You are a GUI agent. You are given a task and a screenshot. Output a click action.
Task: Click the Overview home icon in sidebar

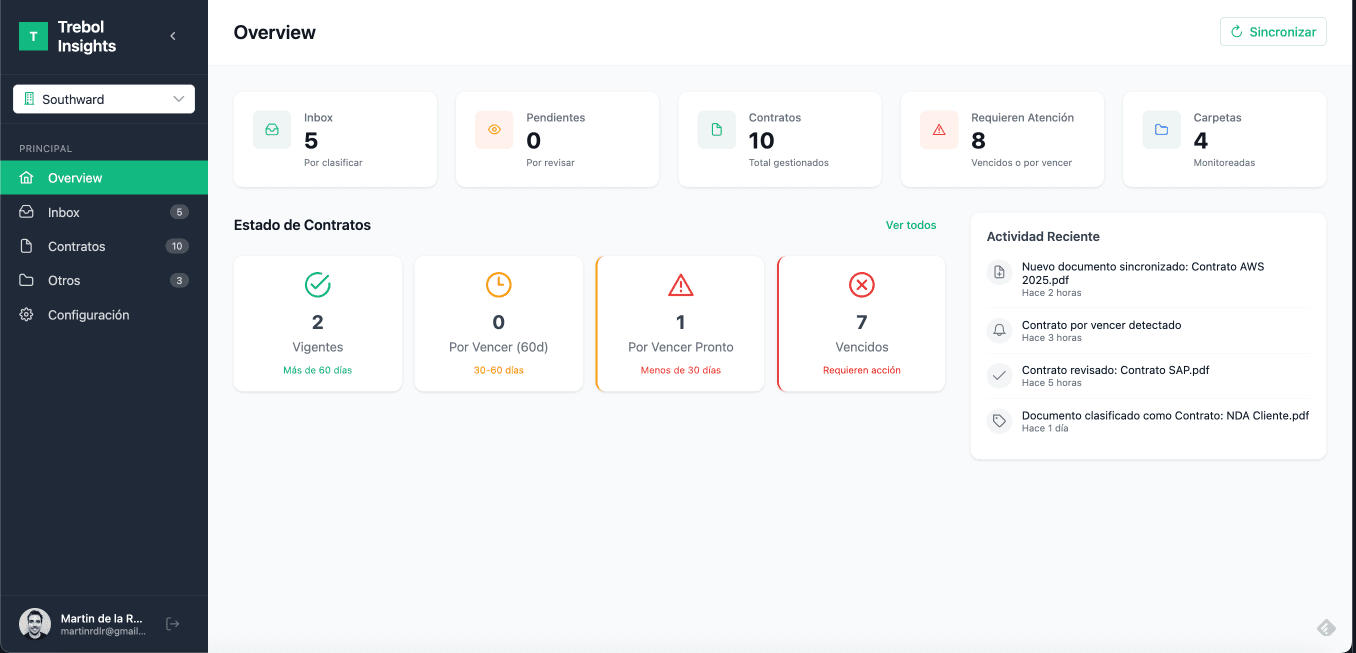[x=28, y=177]
